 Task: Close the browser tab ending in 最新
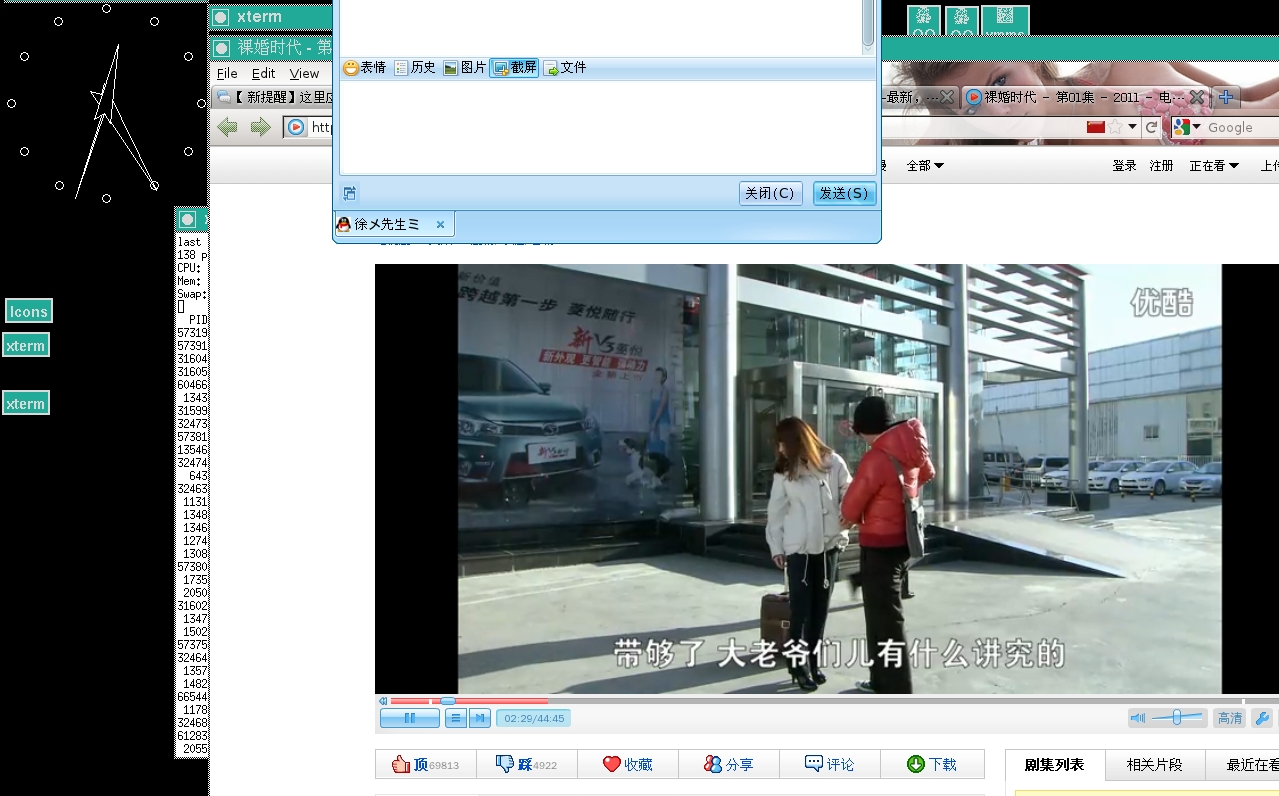pyautogui.click(x=947, y=97)
